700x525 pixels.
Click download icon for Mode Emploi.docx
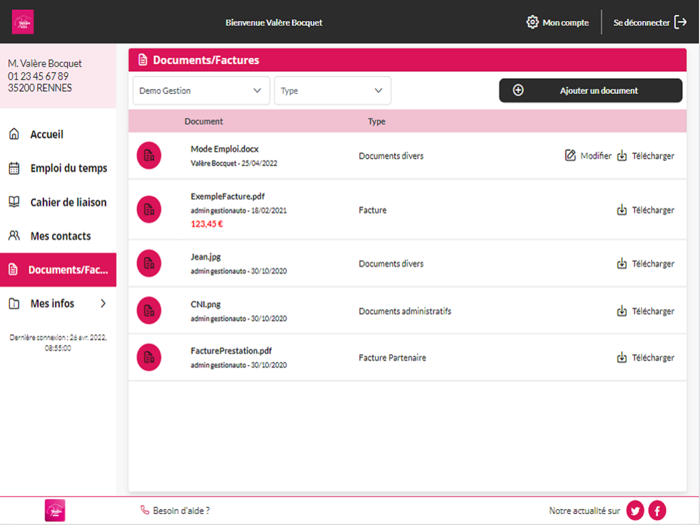pyautogui.click(x=622, y=156)
